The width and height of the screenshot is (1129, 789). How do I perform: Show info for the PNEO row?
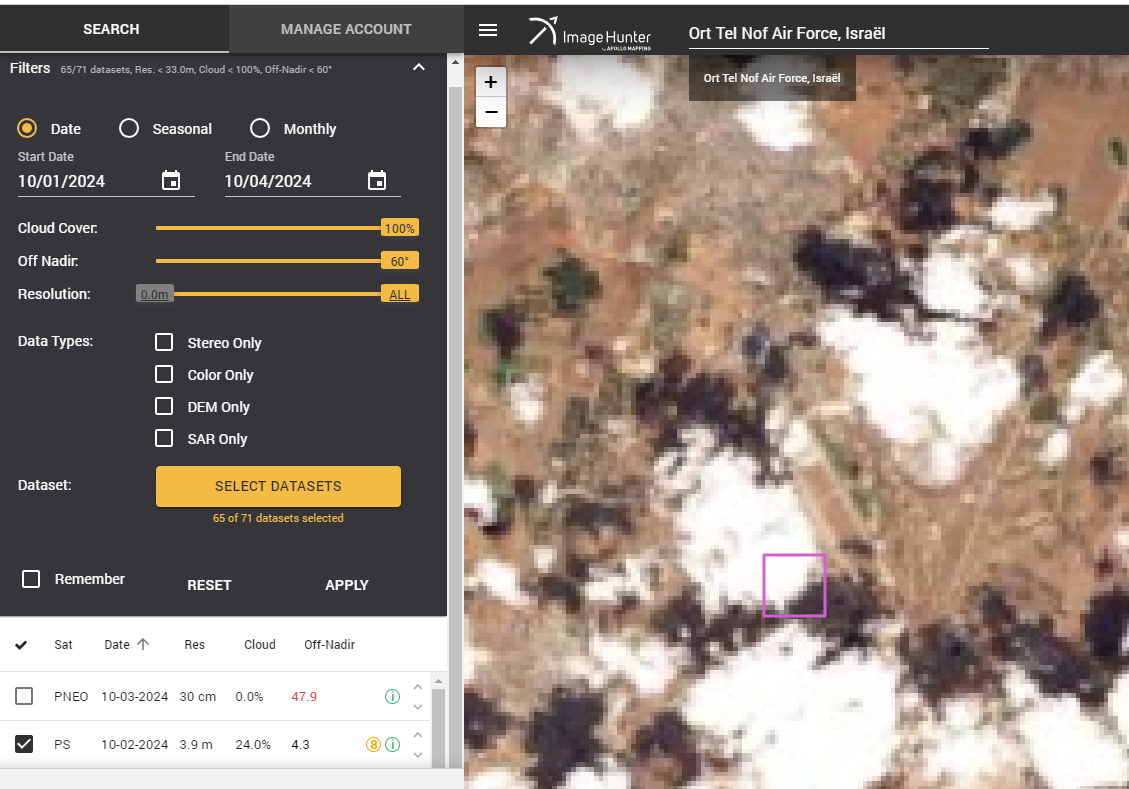pyautogui.click(x=392, y=696)
